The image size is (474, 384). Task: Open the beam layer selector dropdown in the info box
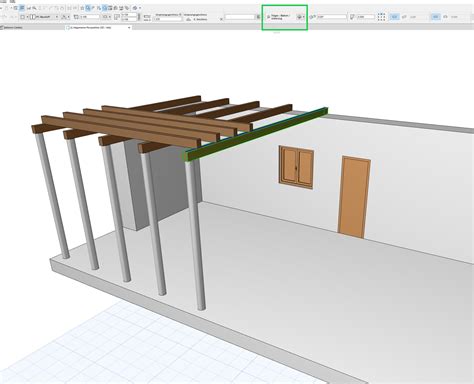[280, 17]
